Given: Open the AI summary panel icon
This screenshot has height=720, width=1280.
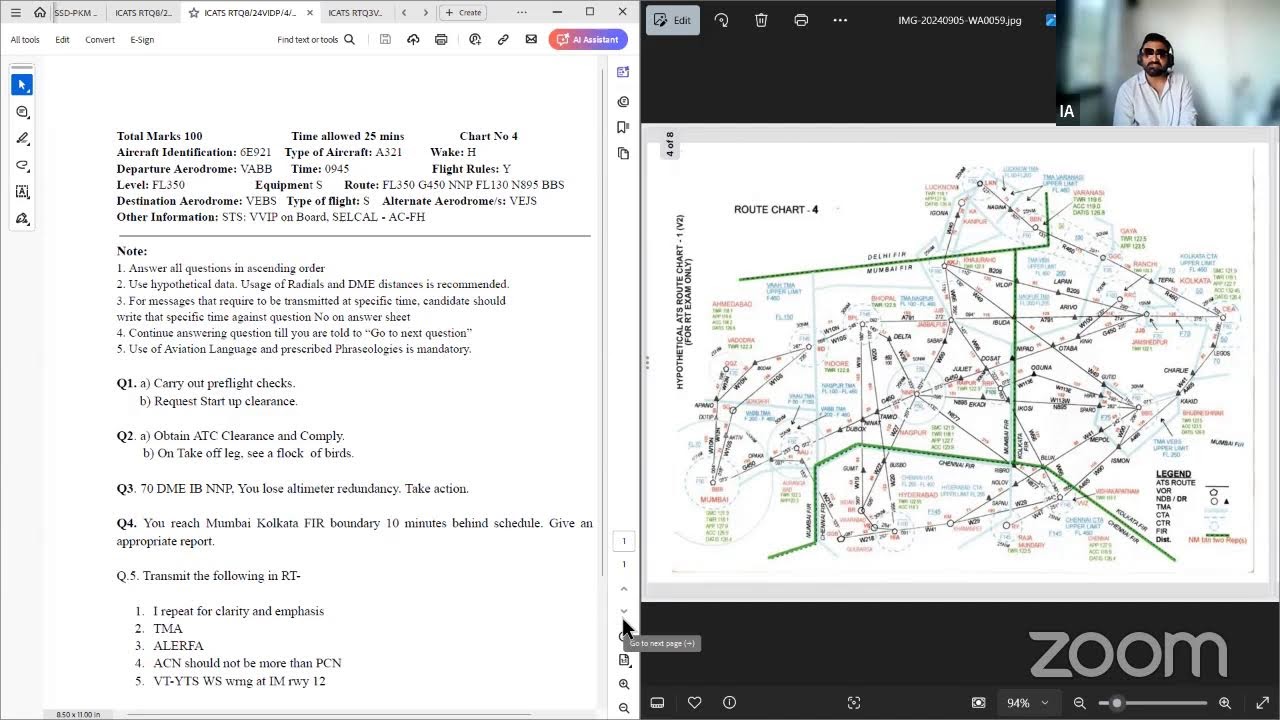Looking at the screenshot, I should tap(623, 72).
